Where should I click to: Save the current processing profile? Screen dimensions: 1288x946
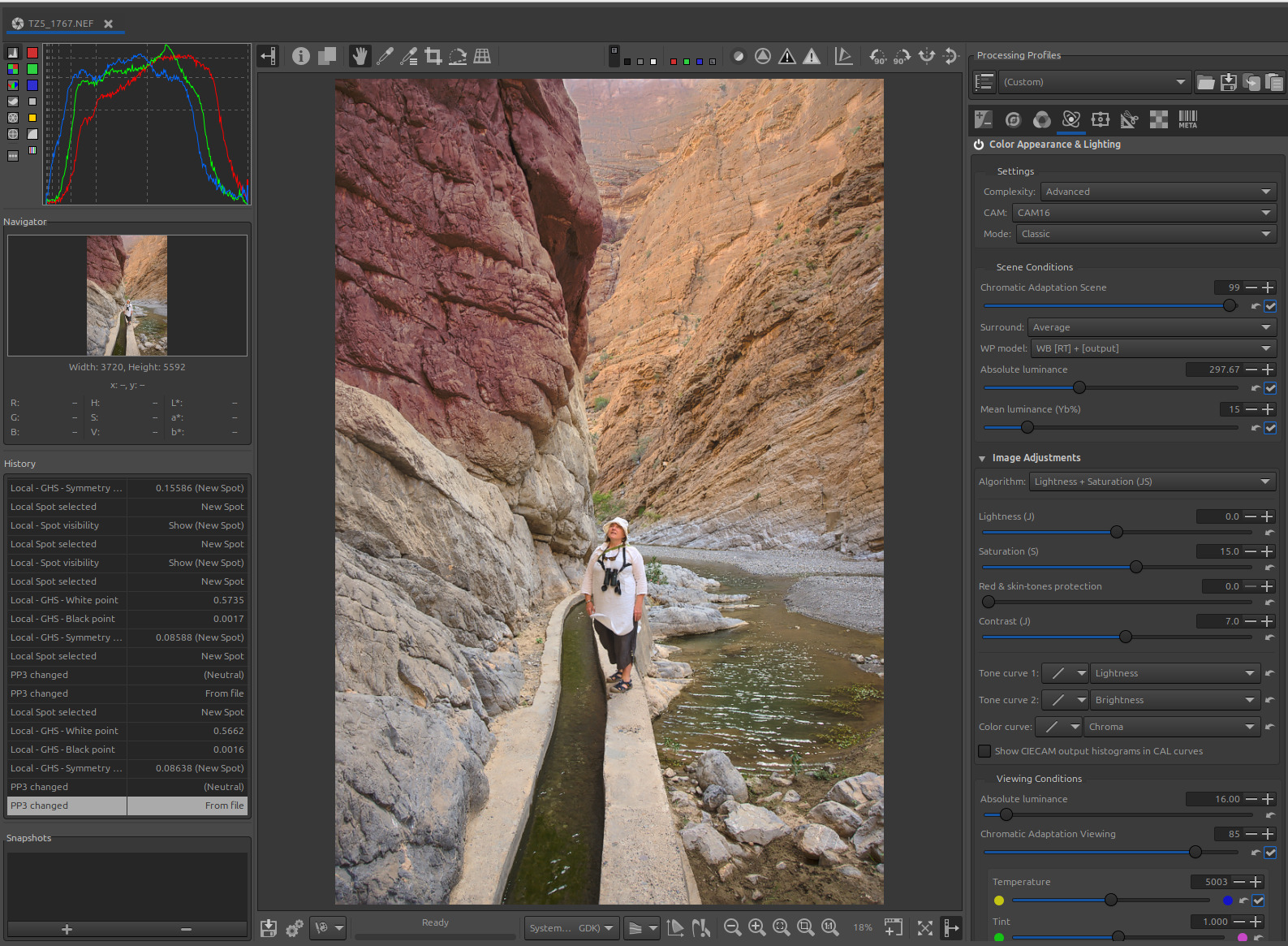(1229, 82)
